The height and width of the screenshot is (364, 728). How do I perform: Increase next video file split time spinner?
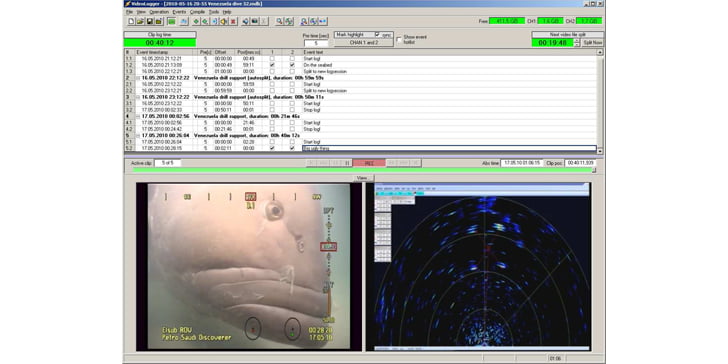click(577, 40)
